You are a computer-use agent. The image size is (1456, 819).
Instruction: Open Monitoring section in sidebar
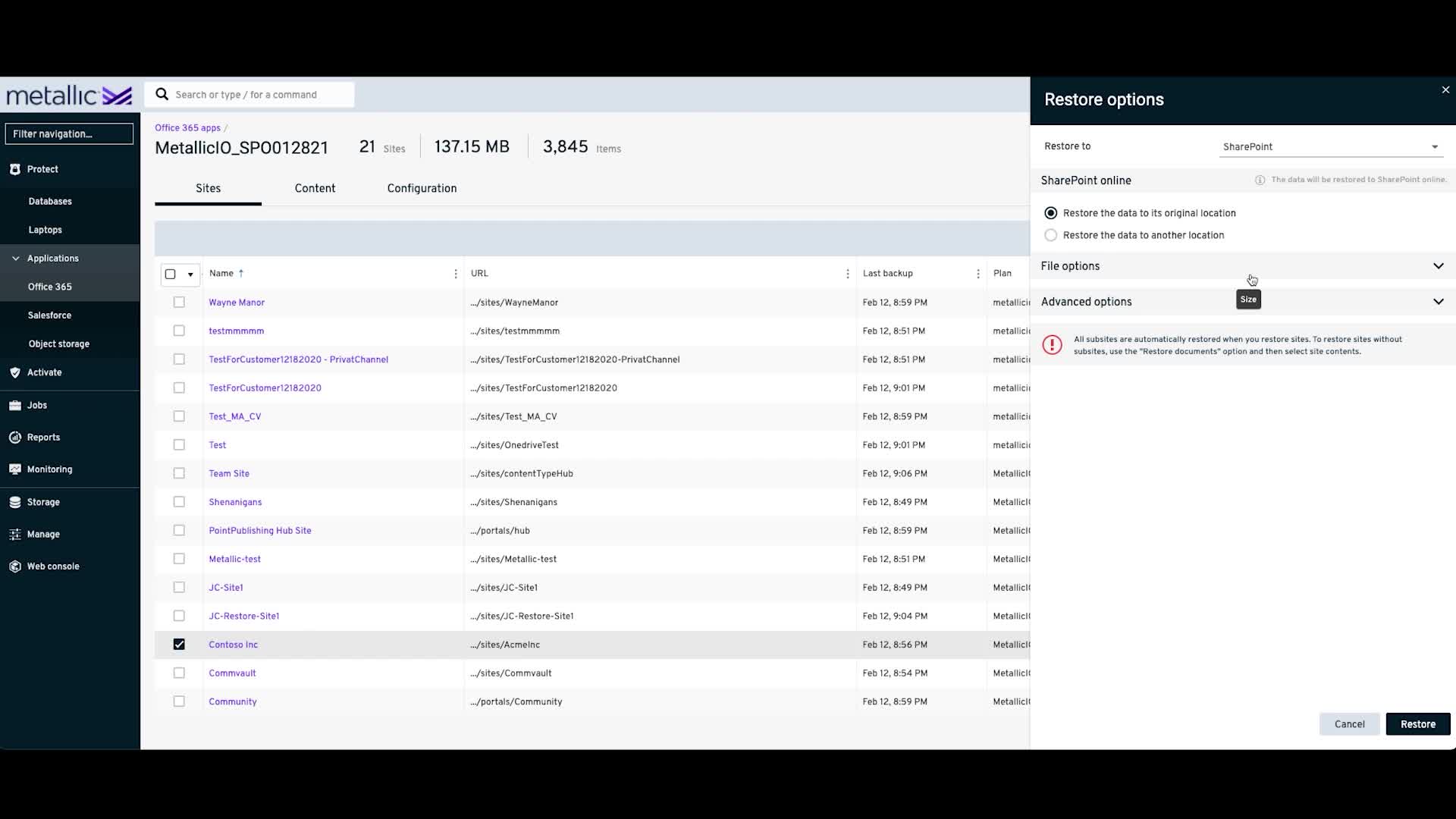[x=49, y=468]
